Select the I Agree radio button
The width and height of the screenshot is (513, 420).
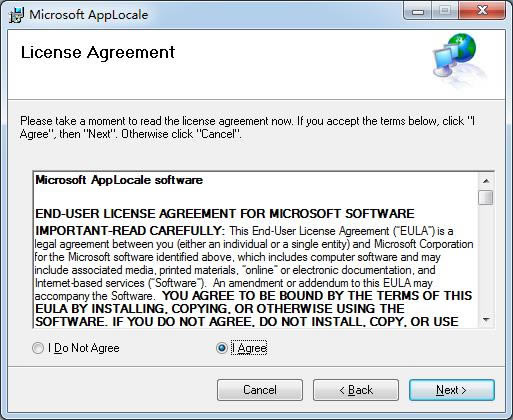pyautogui.click(x=222, y=348)
